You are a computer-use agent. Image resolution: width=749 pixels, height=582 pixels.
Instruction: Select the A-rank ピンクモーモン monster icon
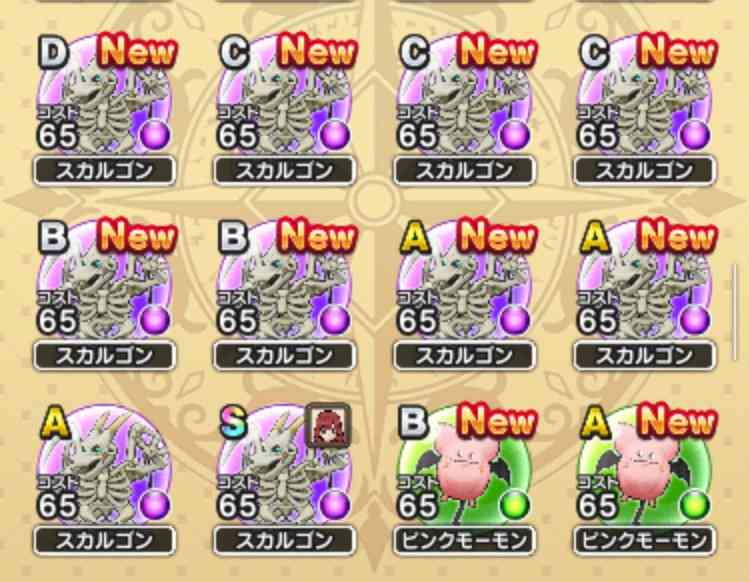[x=644, y=465]
